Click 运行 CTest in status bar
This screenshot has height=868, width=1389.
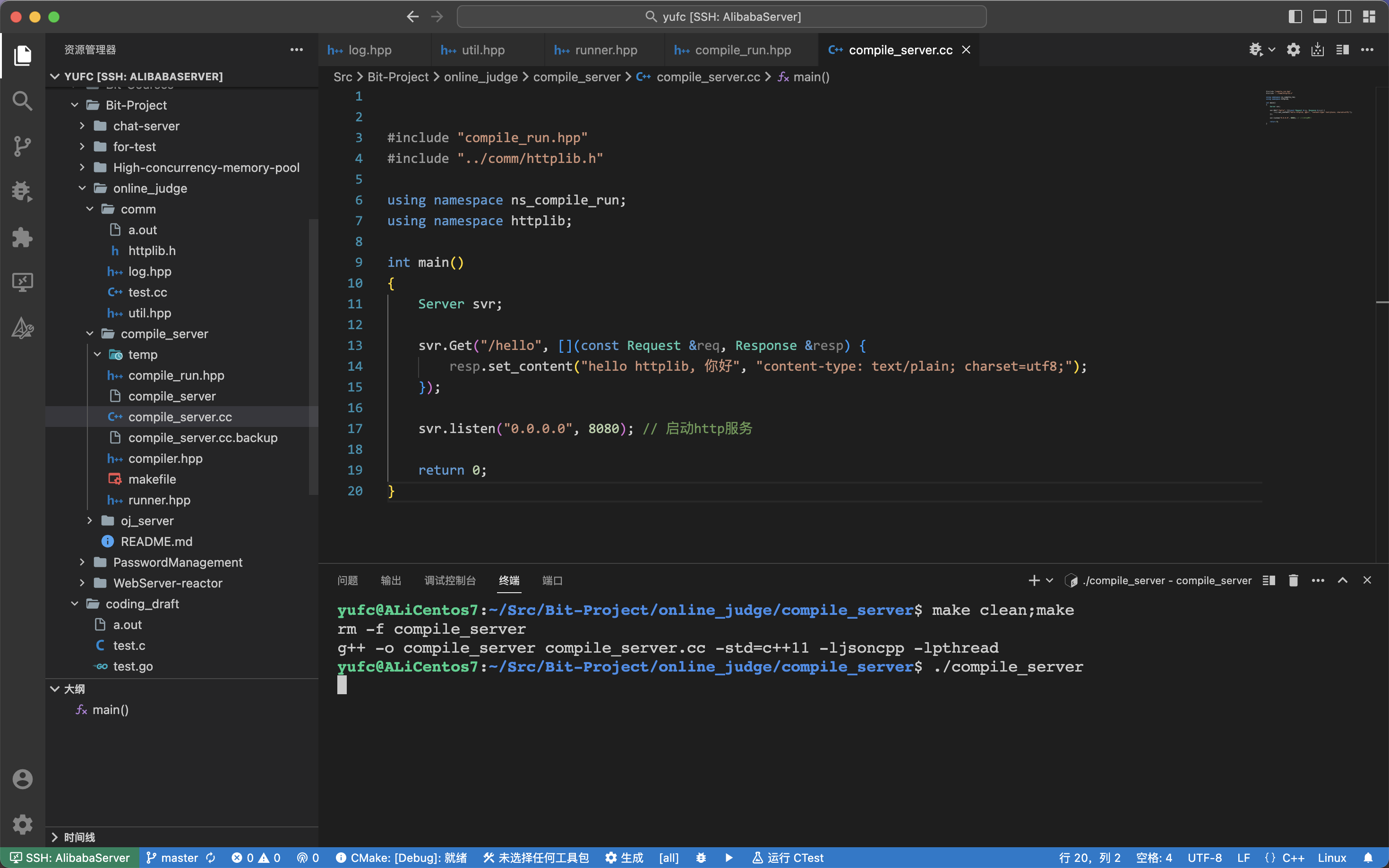(x=788, y=858)
